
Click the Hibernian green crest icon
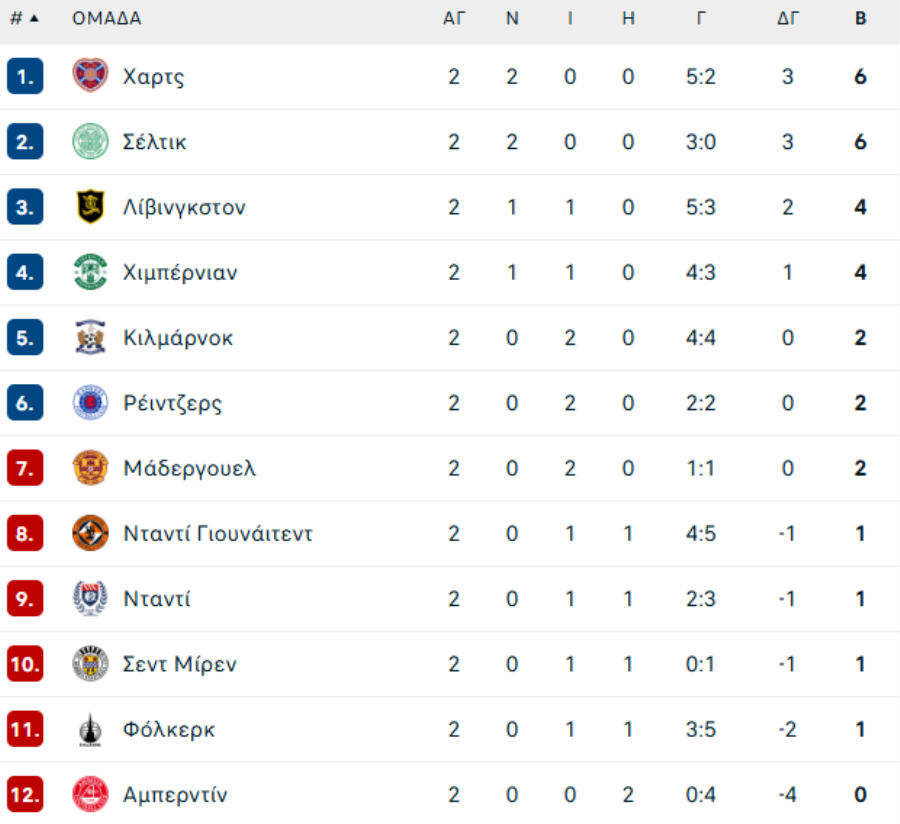pyautogui.click(x=90, y=272)
